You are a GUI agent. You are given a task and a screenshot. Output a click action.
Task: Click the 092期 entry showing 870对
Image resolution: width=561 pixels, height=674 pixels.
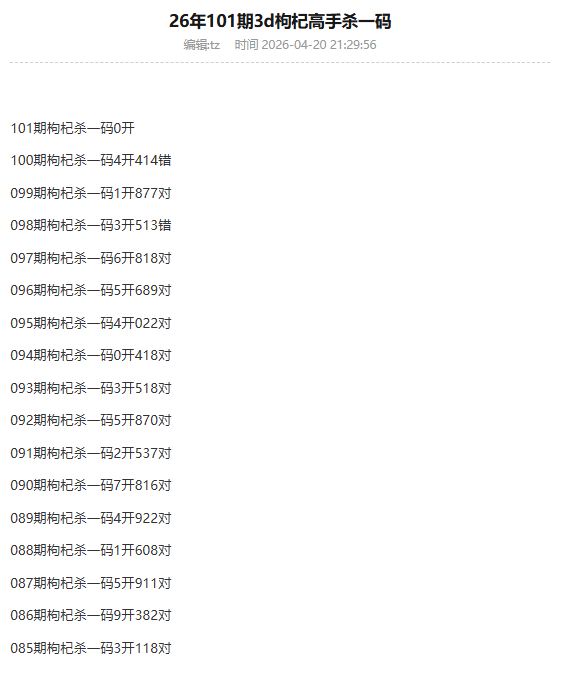[91, 420]
